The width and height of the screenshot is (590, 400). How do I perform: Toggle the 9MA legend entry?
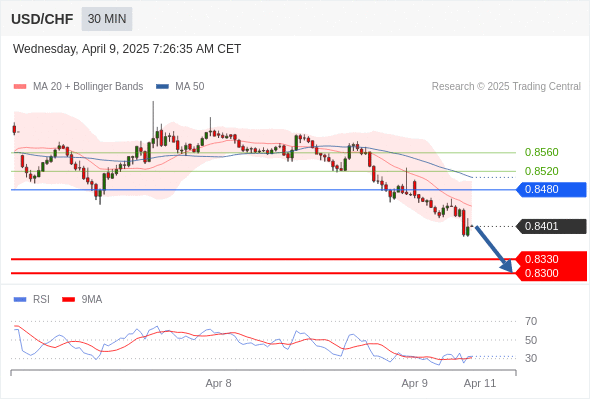(x=82, y=300)
